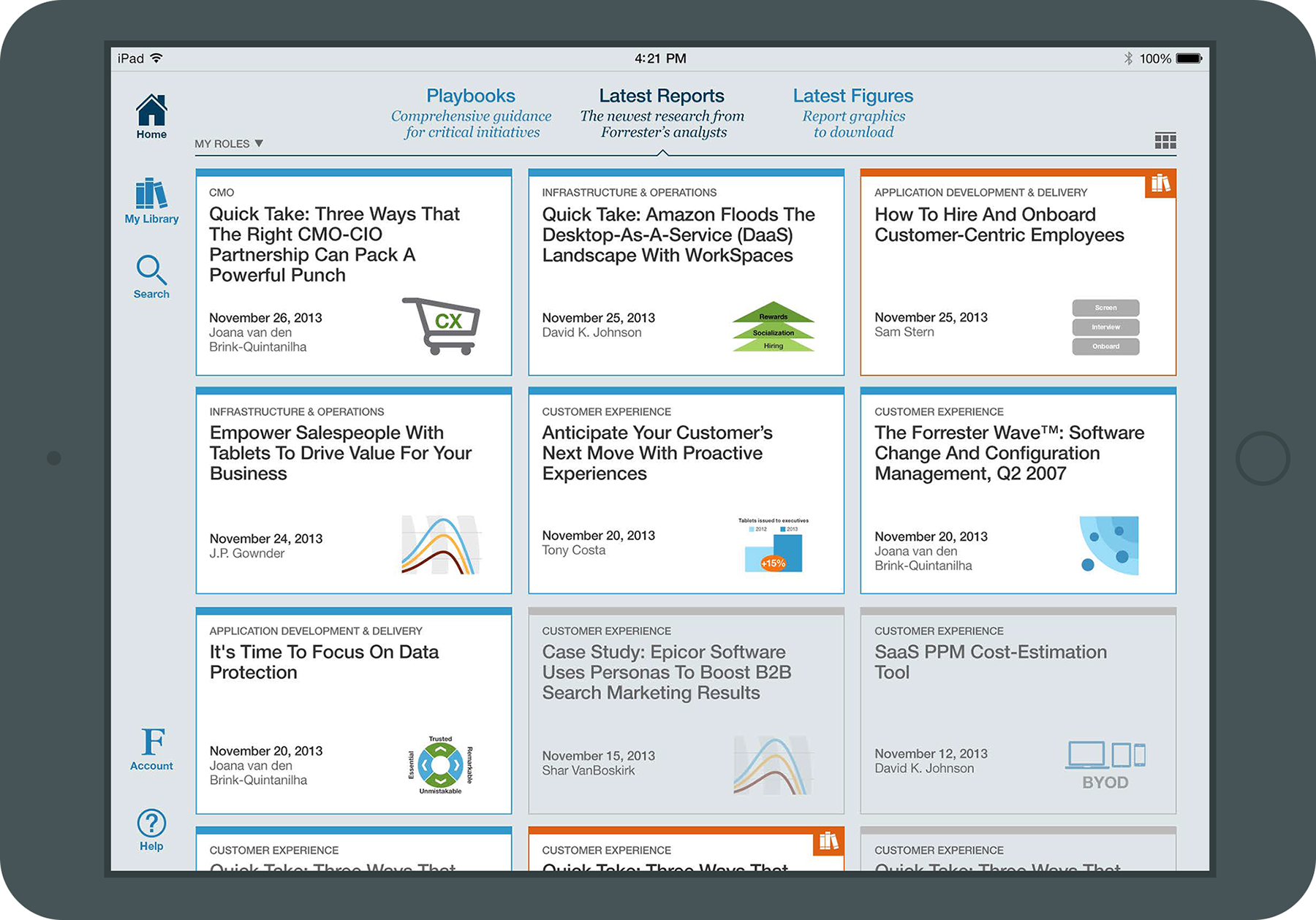Switch to grid view layout icon
The width and height of the screenshot is (1316, 920).
click(x=1165, y=141)
